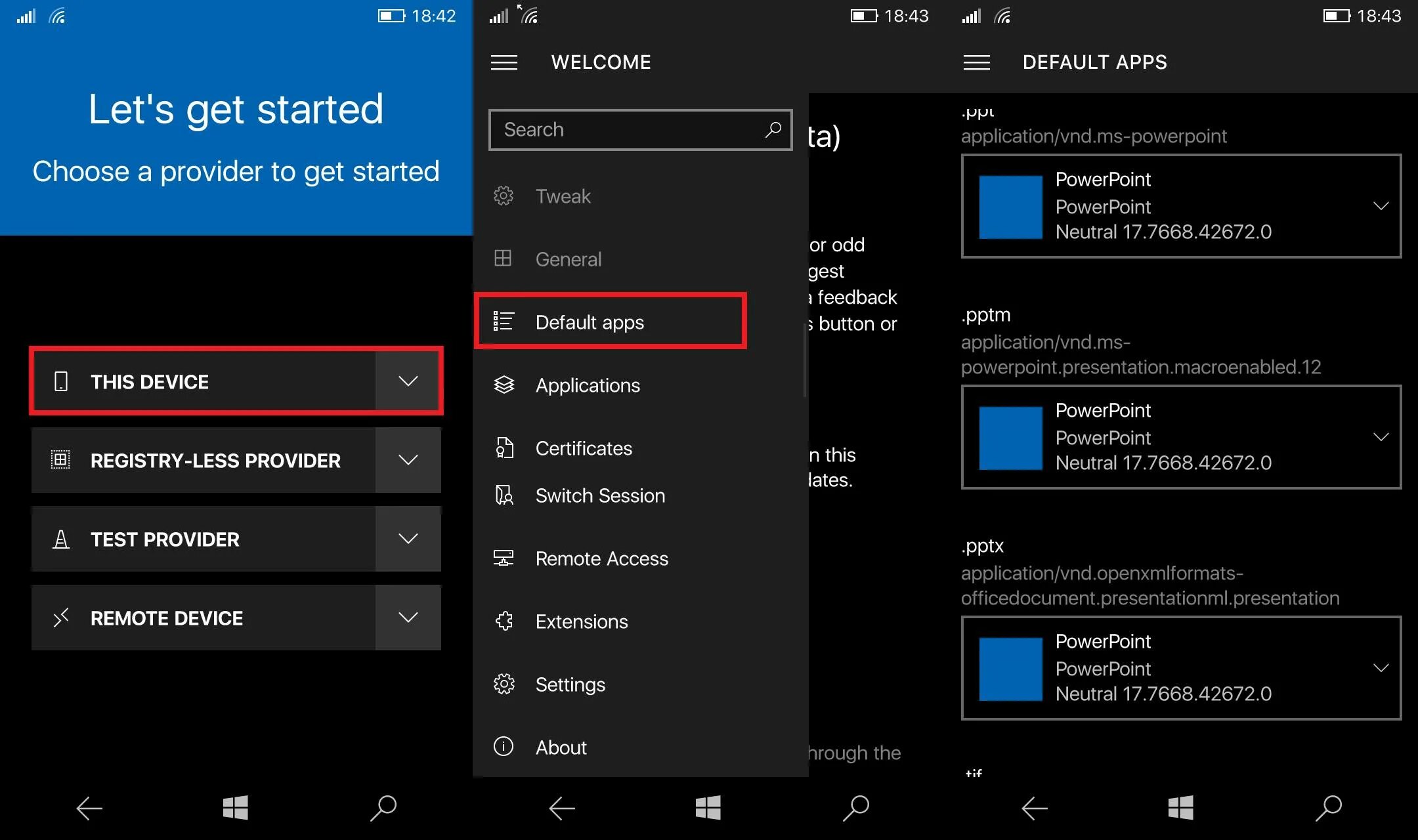Expand the REGISTRY-LESS PROVIDER chevron
The image size is (1418, 840).
[408, 460]
